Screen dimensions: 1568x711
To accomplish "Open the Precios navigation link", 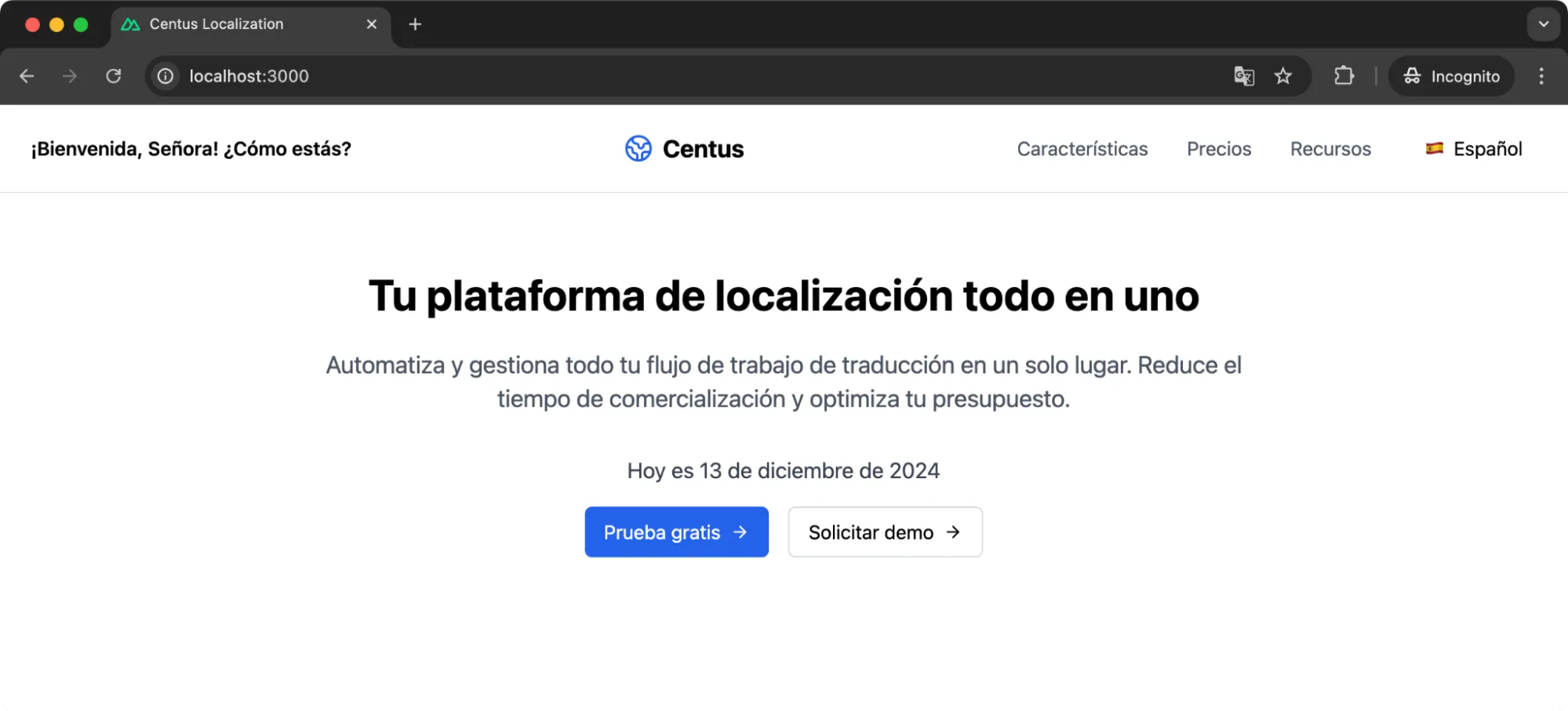I will tap(1218, 148).
